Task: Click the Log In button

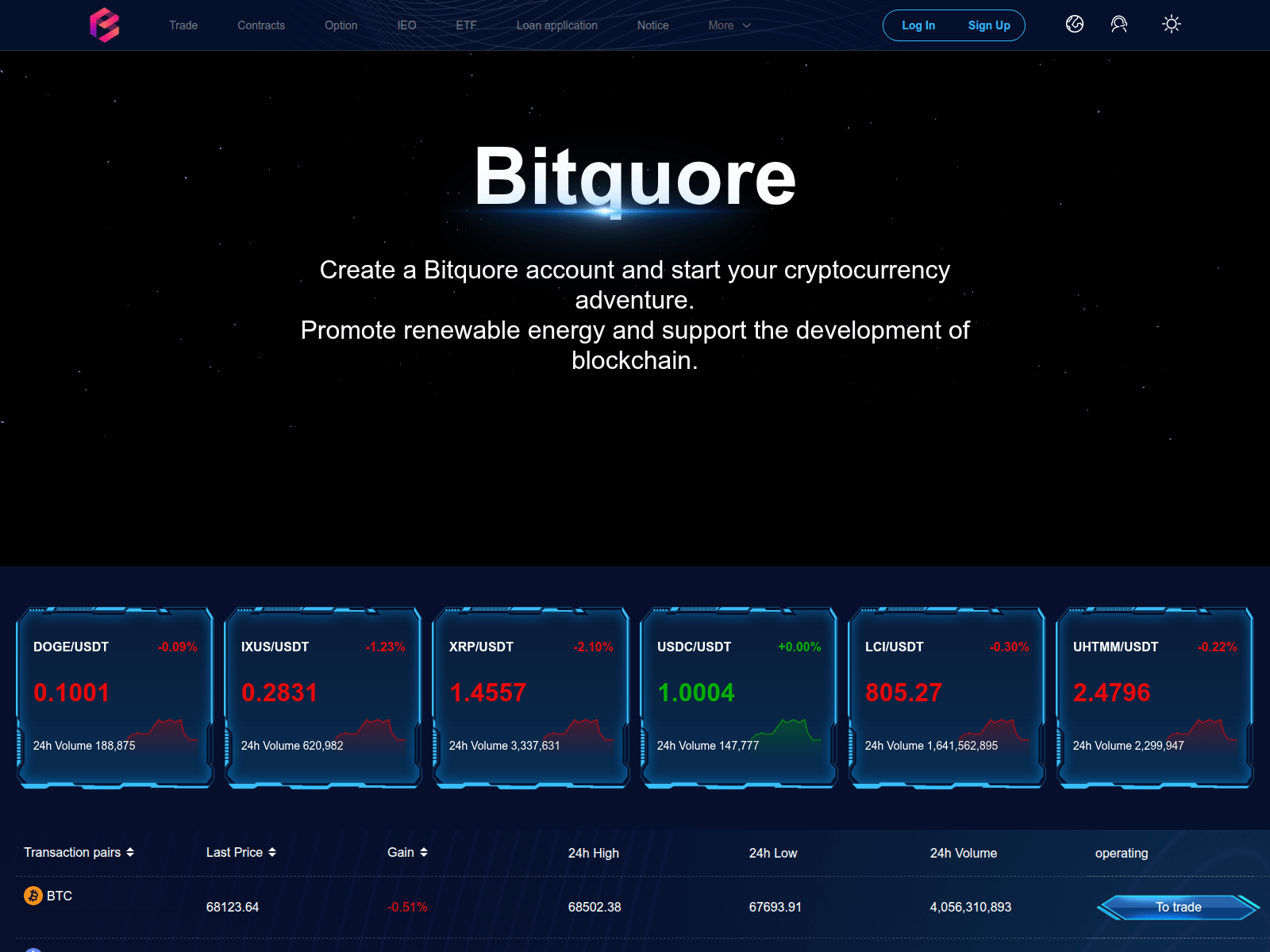Action: [918, 25]
